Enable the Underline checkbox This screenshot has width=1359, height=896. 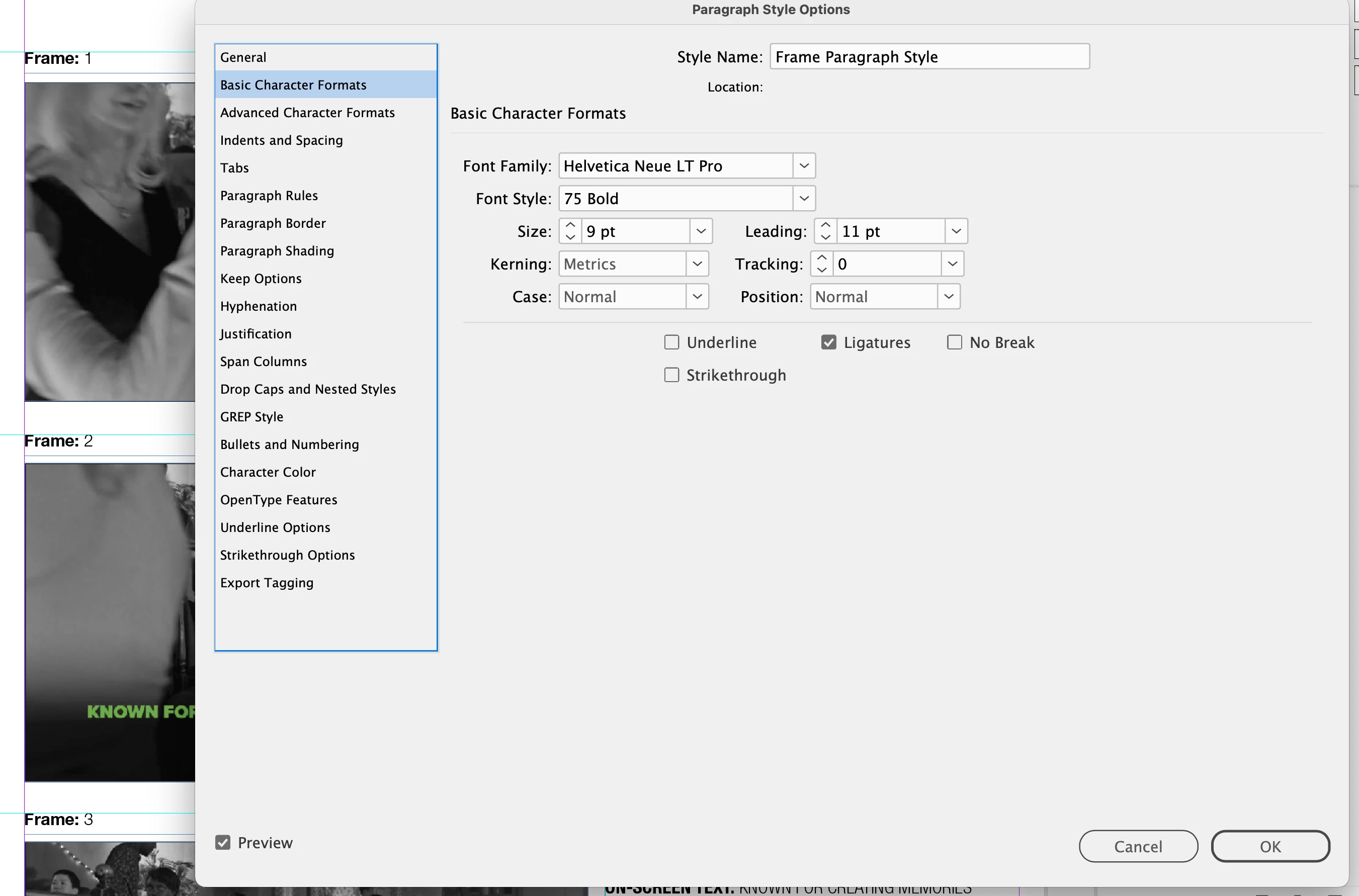click(671, 342)
